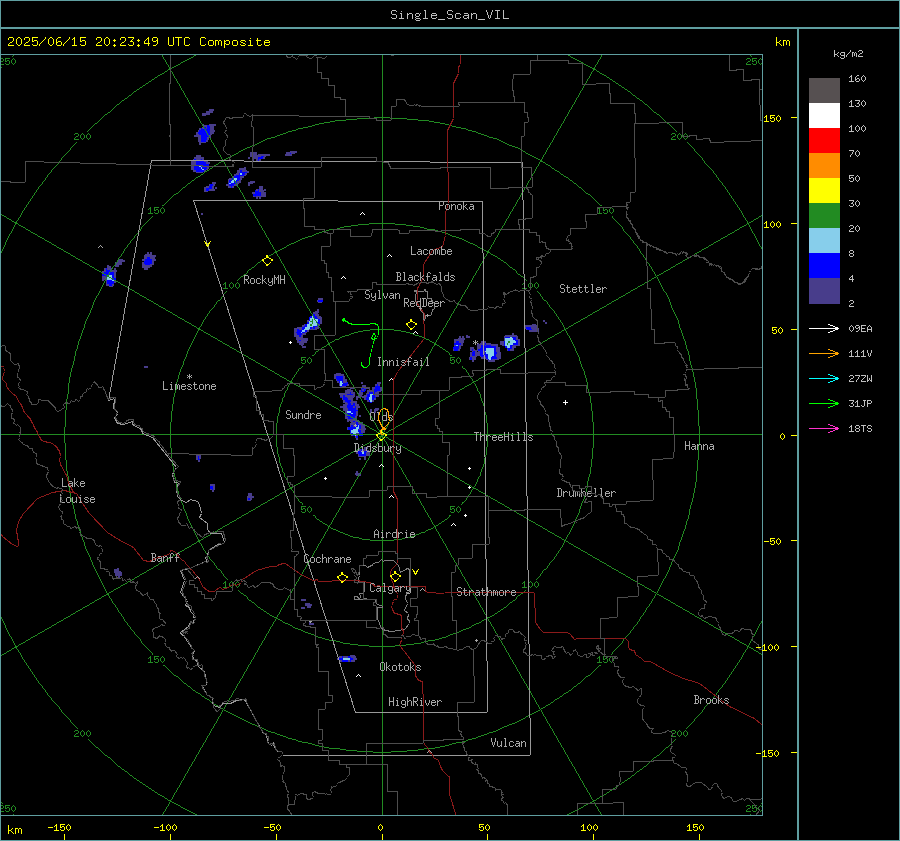Click the Didsbury label
This screenshot has height=841, width=900.
377,448
